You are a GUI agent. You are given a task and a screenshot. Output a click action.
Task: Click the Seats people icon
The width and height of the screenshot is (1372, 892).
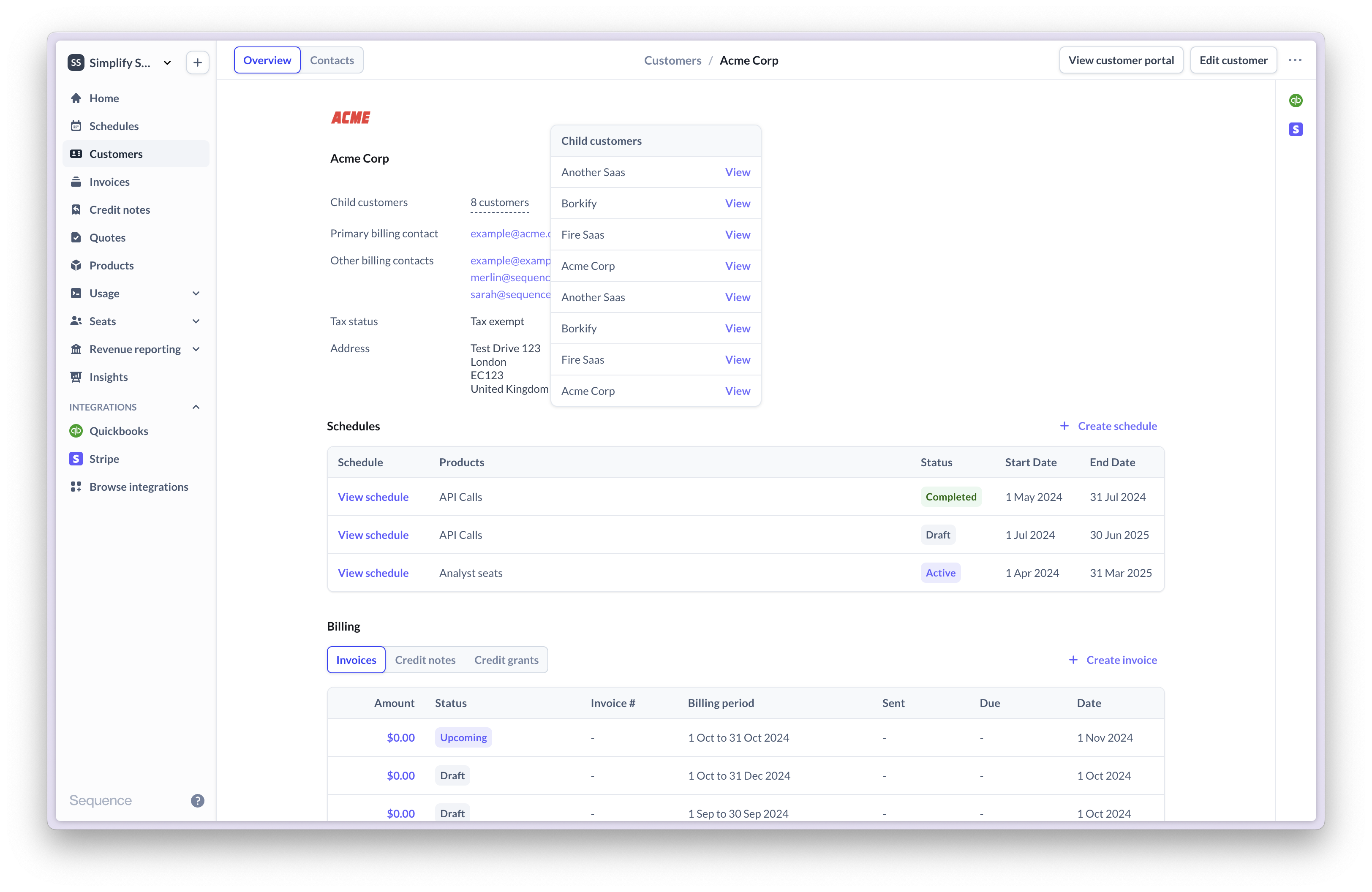[x=76, y=321]
